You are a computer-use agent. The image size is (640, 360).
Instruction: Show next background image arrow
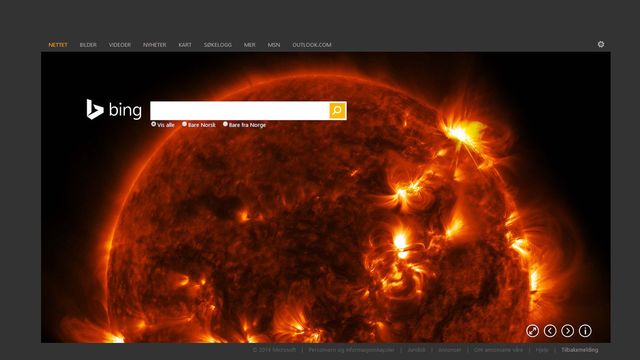tap(567, 331)
